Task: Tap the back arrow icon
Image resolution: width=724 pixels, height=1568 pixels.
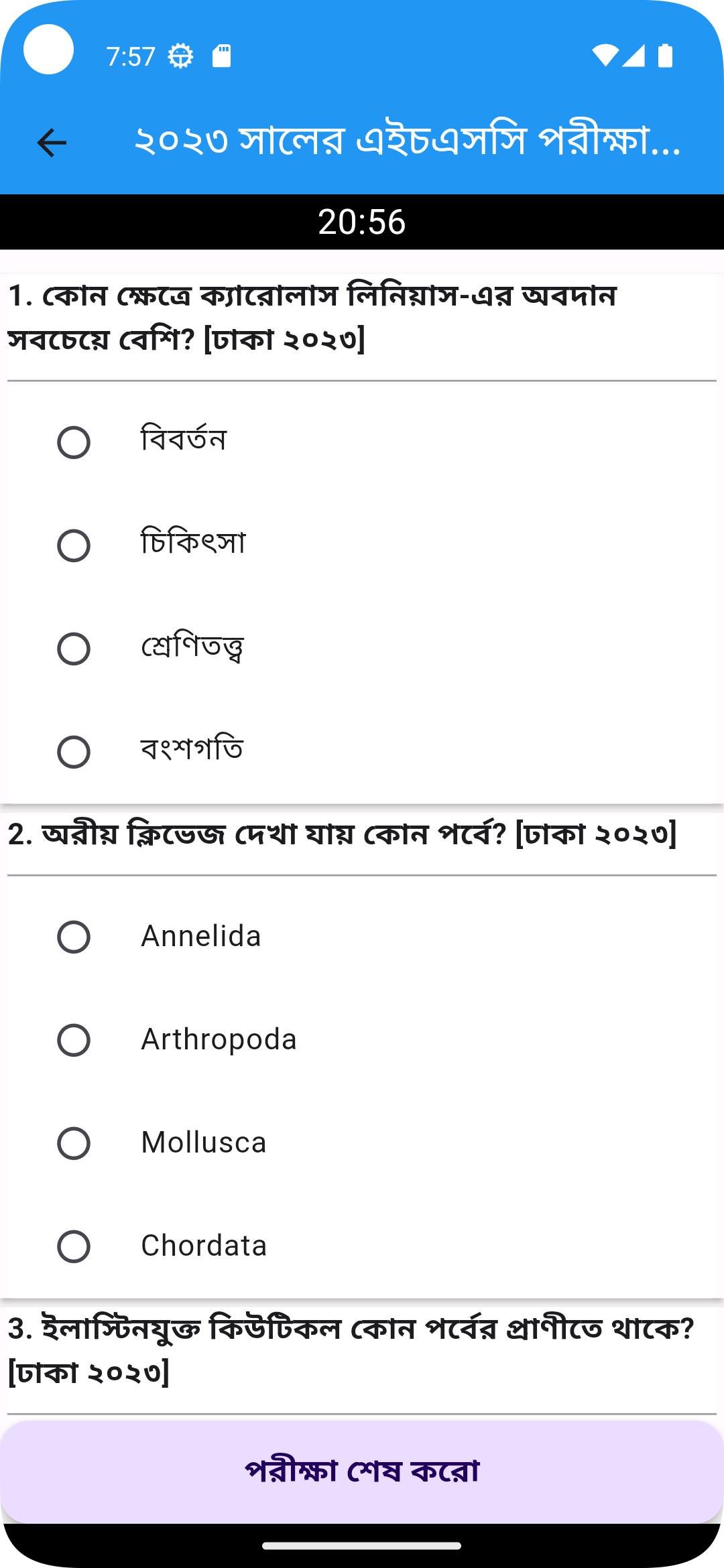Action: 52,142
